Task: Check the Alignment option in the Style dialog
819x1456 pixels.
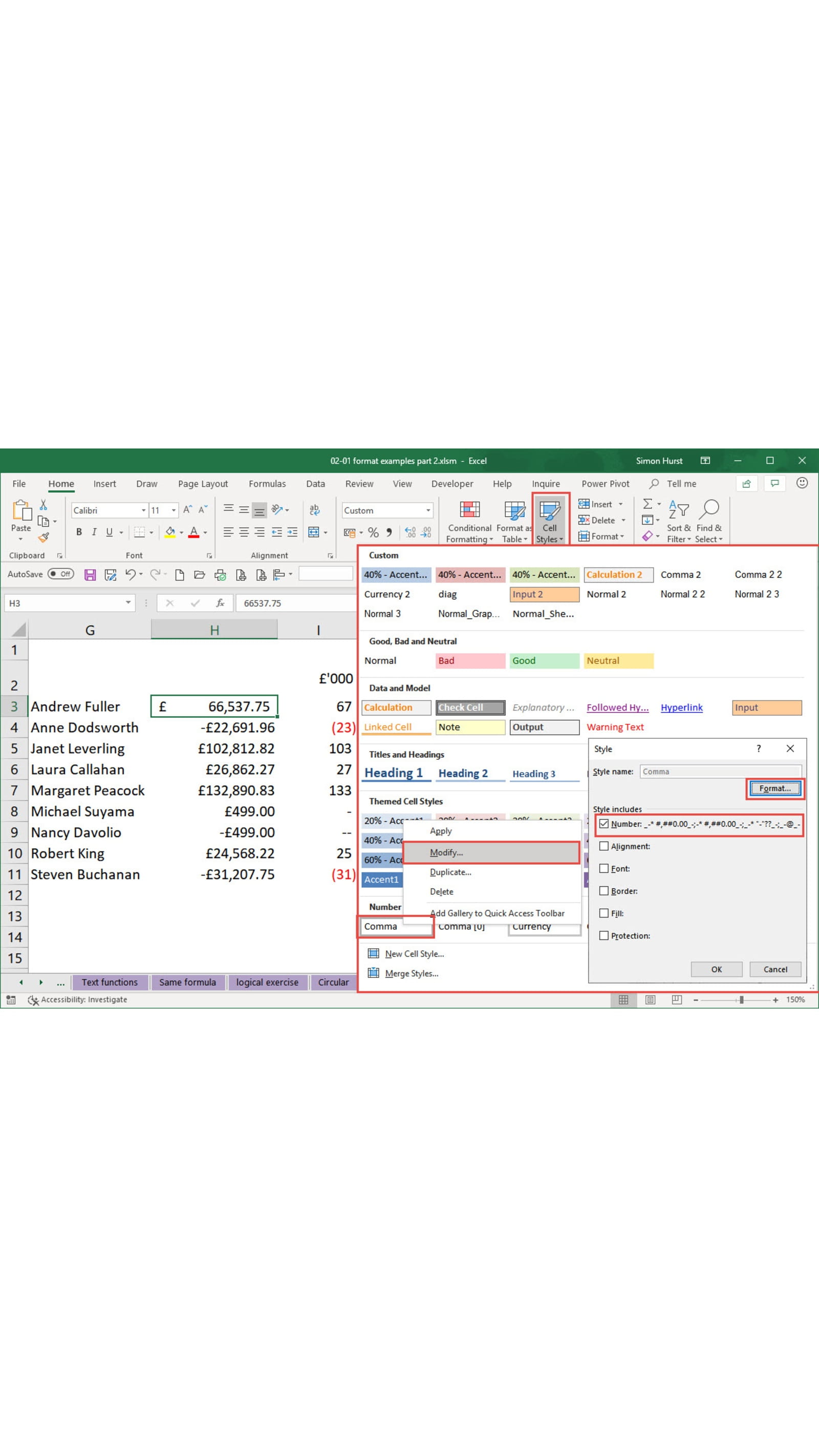Action: [604, 846]
